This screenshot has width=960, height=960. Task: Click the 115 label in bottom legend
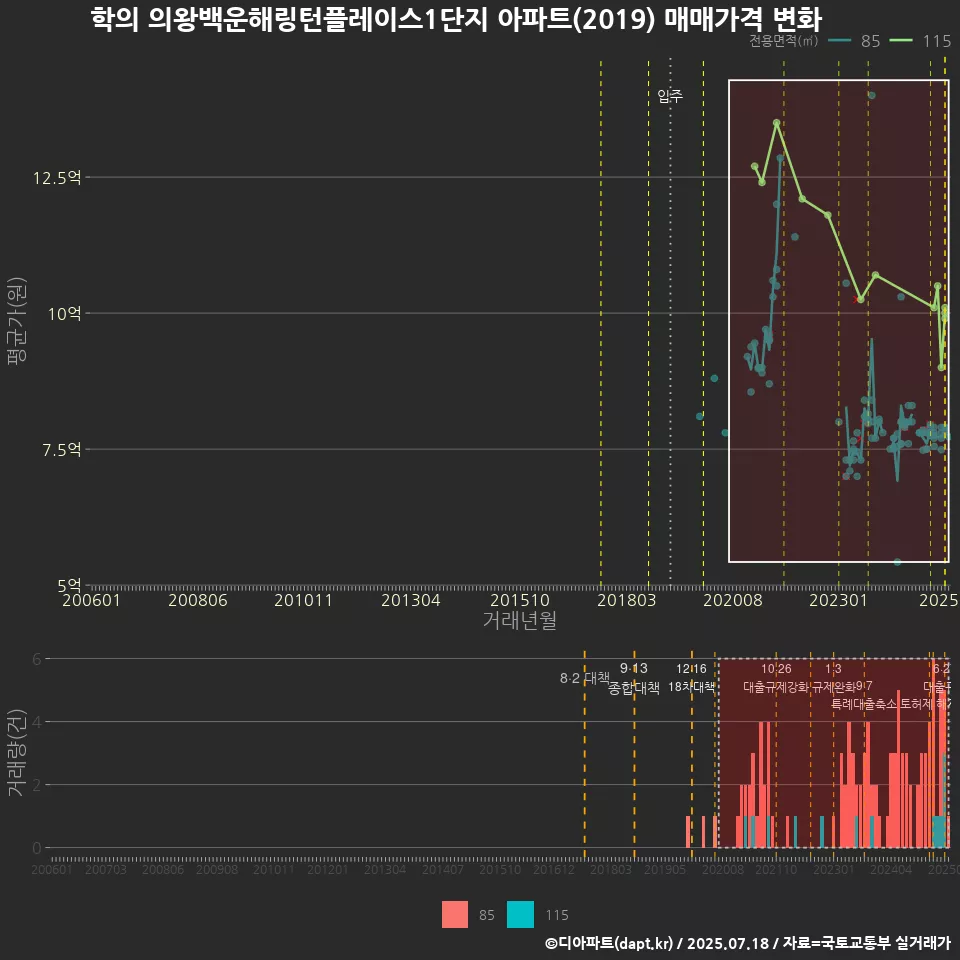tap(557, 915)
